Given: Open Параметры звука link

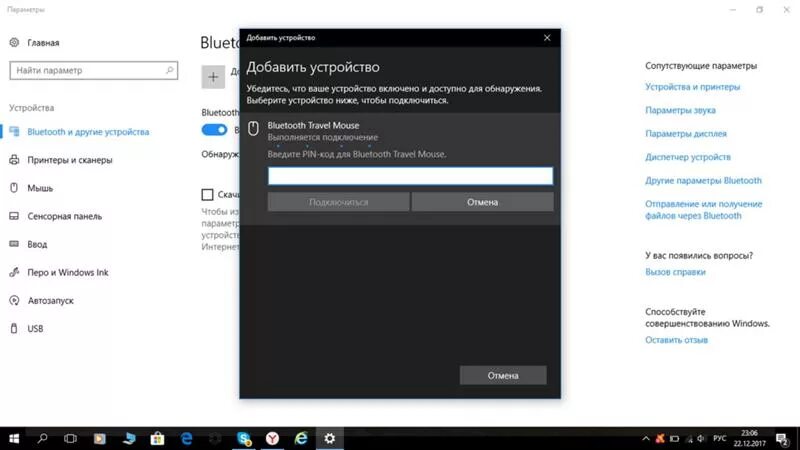Looking at the screenshot, I should click(x=680, y=110).
